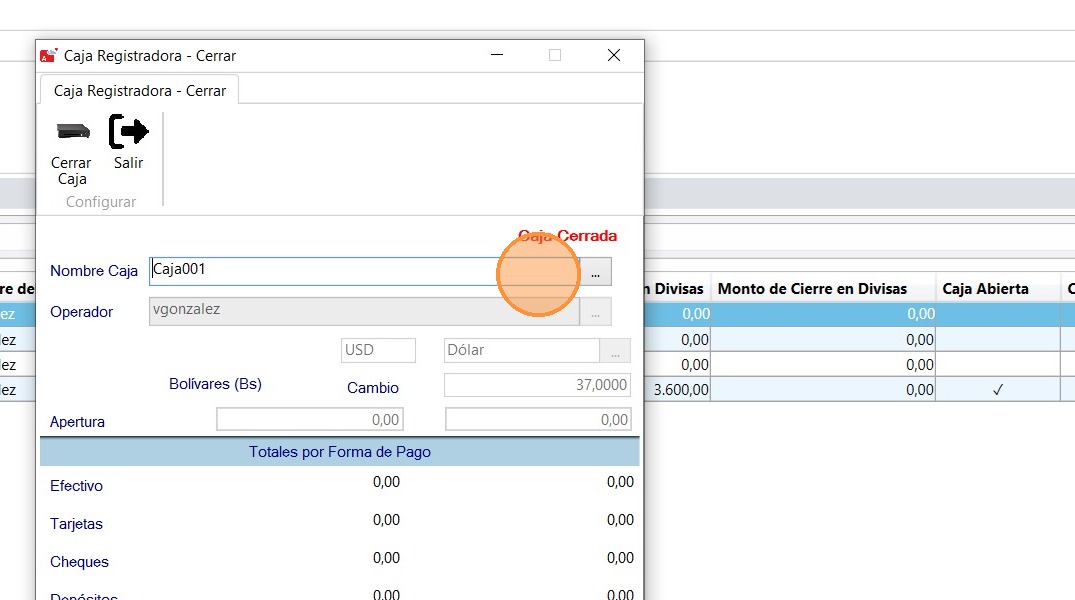Click the Operador label
Image resolution: width=1075 pixels, height=600 pixels.
point(82,312)
